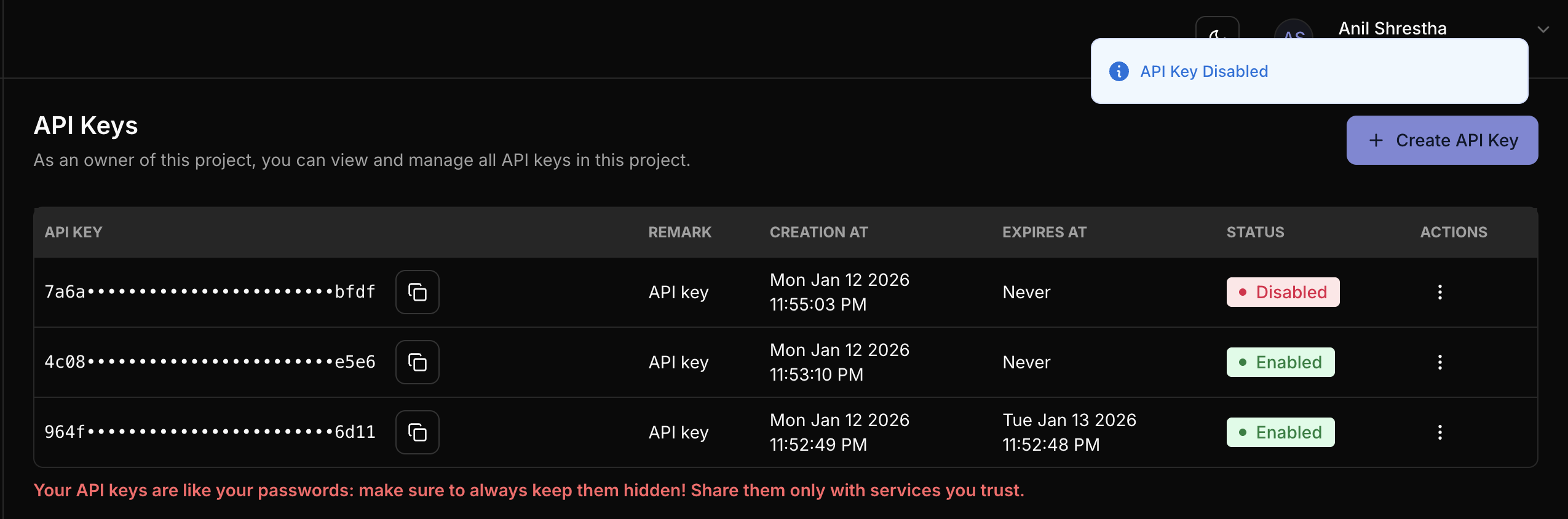Click the Enabled badge for 964f...6d11 key
The height and width of the screenshot is (519, 1568).
pyautogui.click(x=1280, y=432)
